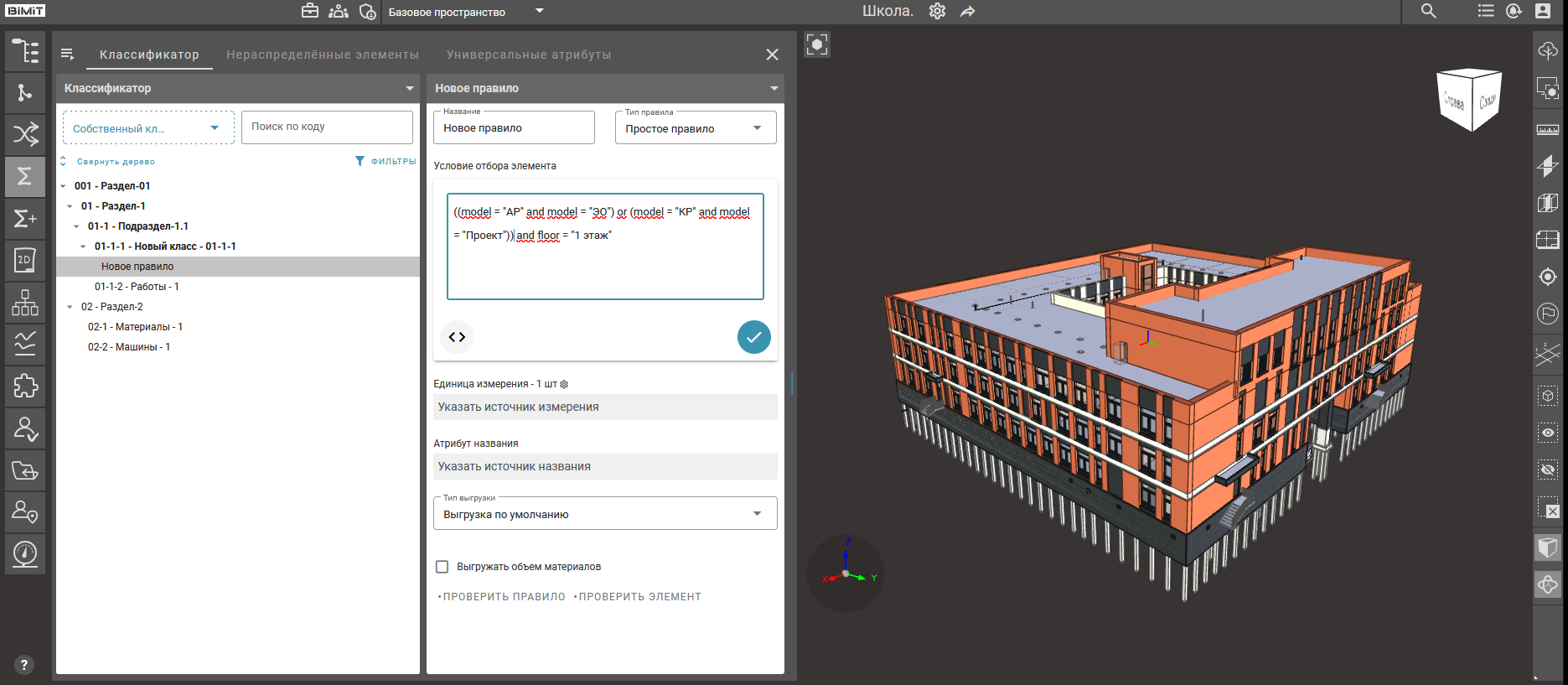
Task: Click the ruler measurement tool icon
Action: point(1547,129)
